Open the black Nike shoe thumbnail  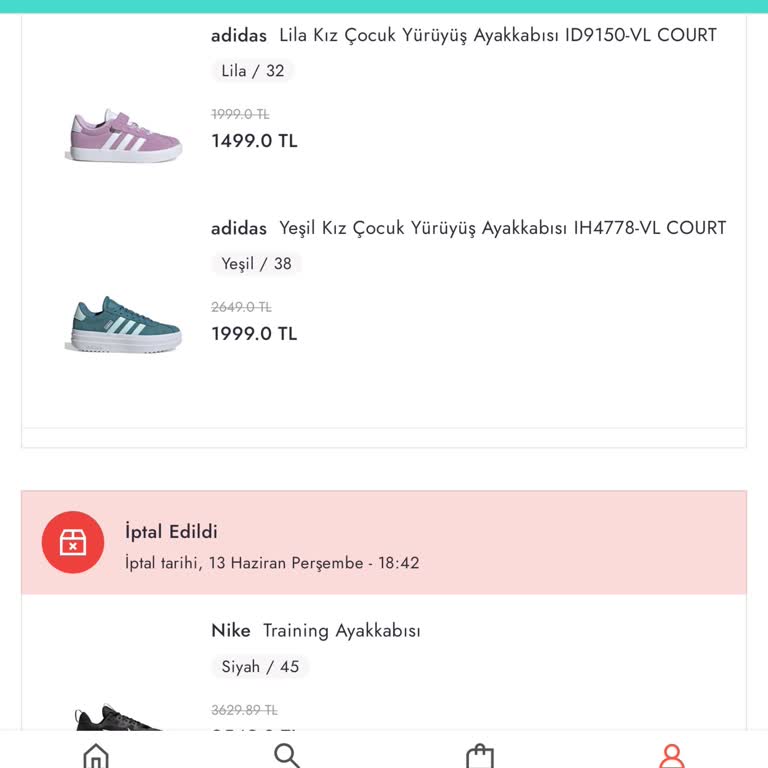point(118,720)
